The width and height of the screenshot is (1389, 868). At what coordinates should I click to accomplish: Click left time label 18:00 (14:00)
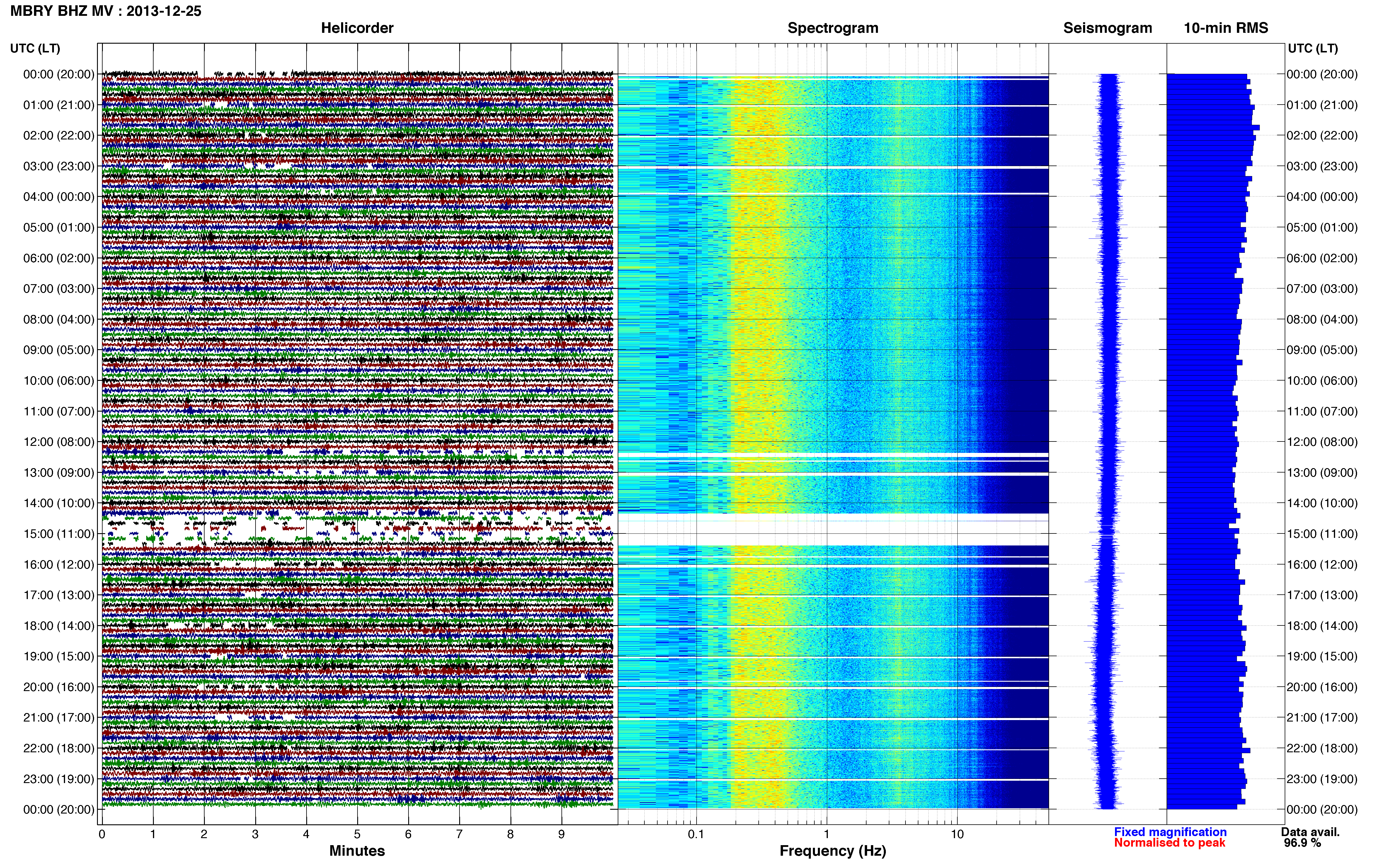click(59, 626)
